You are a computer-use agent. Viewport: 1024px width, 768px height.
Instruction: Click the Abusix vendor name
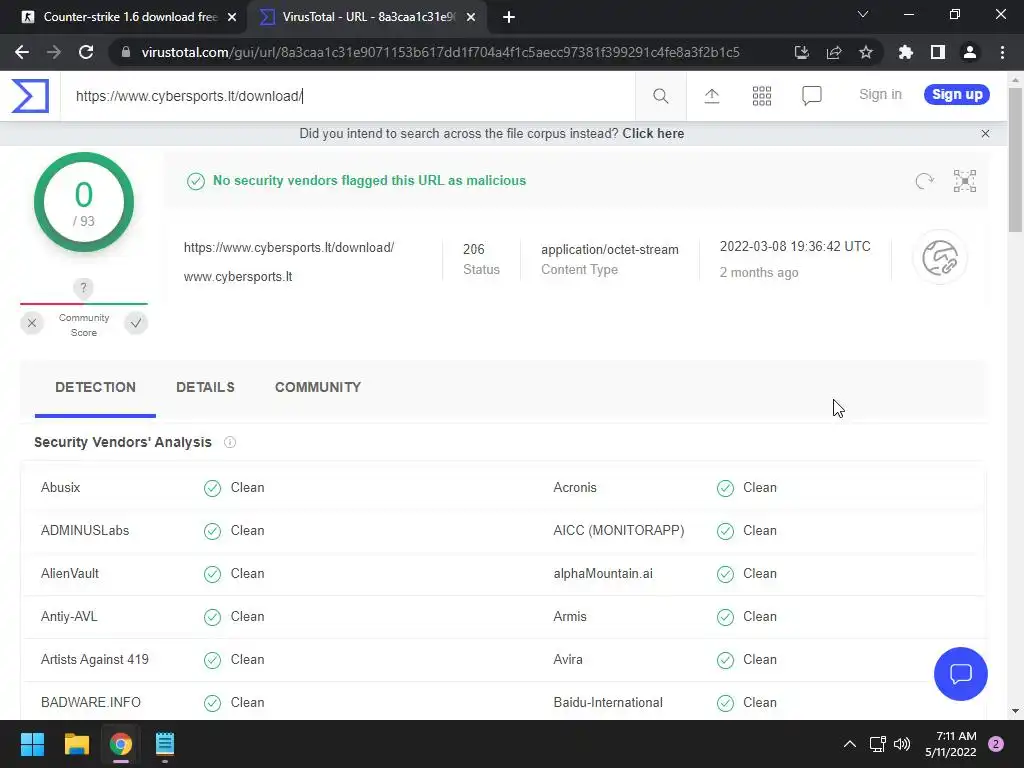[x=61, y=487]
